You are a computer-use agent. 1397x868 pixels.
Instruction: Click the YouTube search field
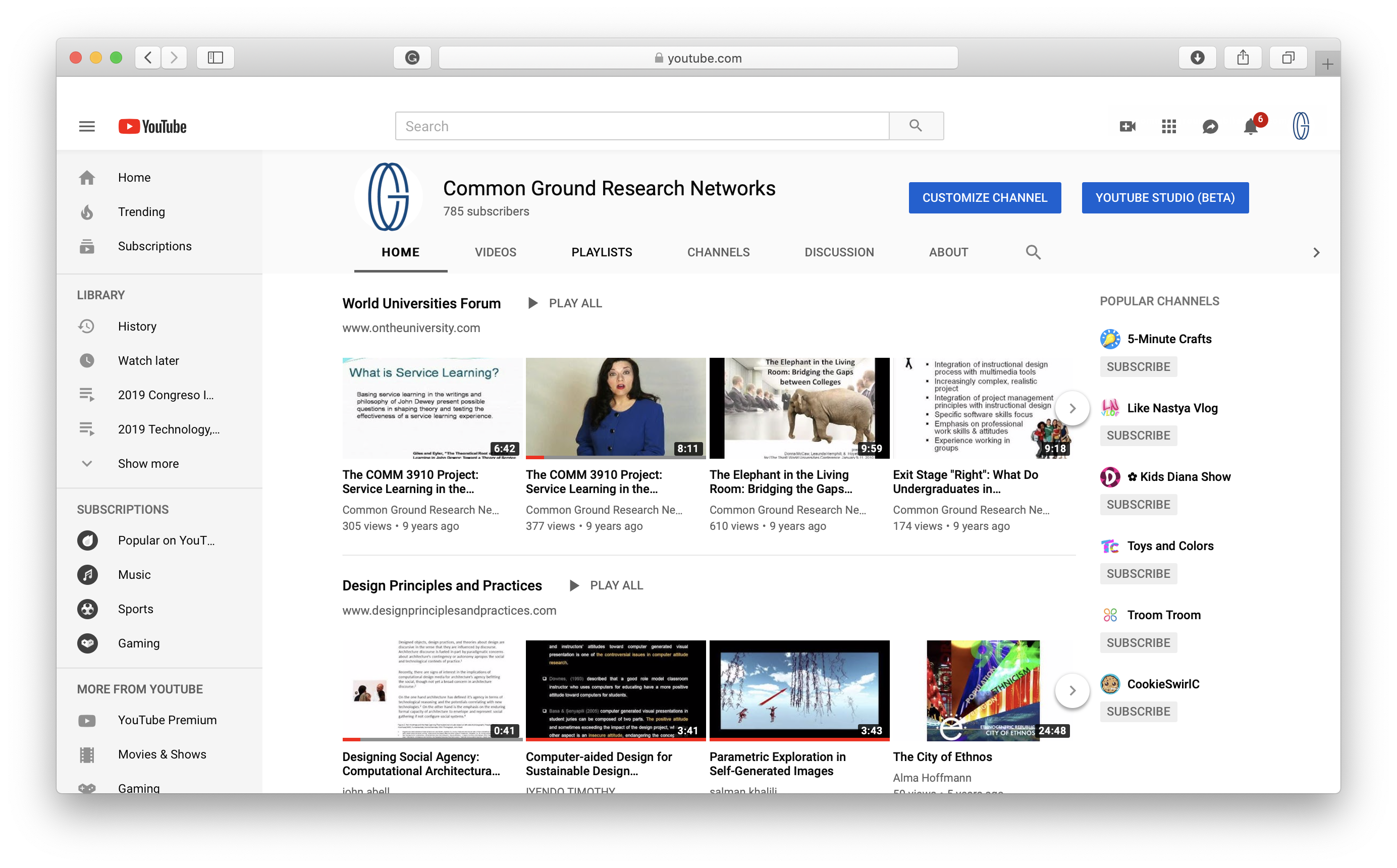coord(642,126)
